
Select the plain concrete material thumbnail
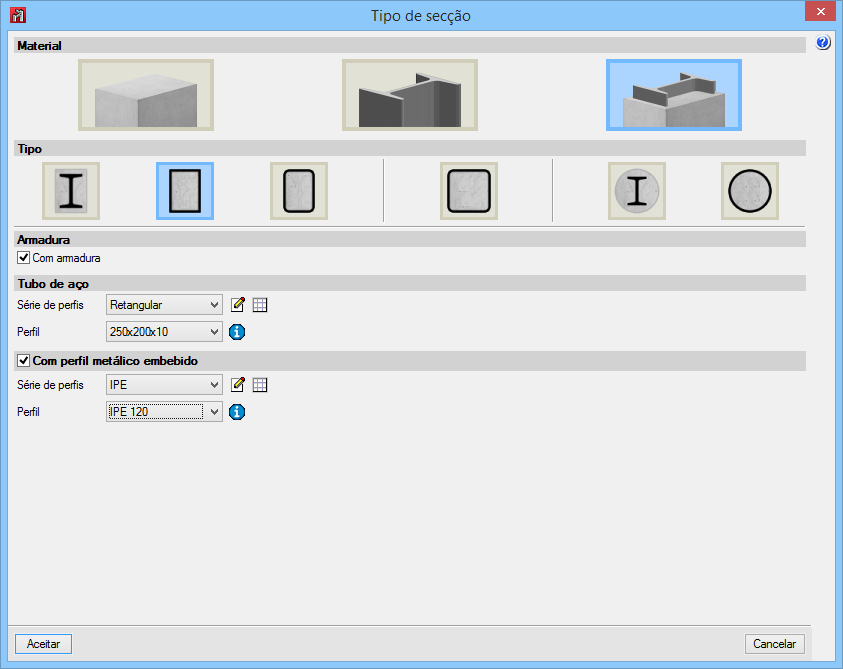point(146,95)
